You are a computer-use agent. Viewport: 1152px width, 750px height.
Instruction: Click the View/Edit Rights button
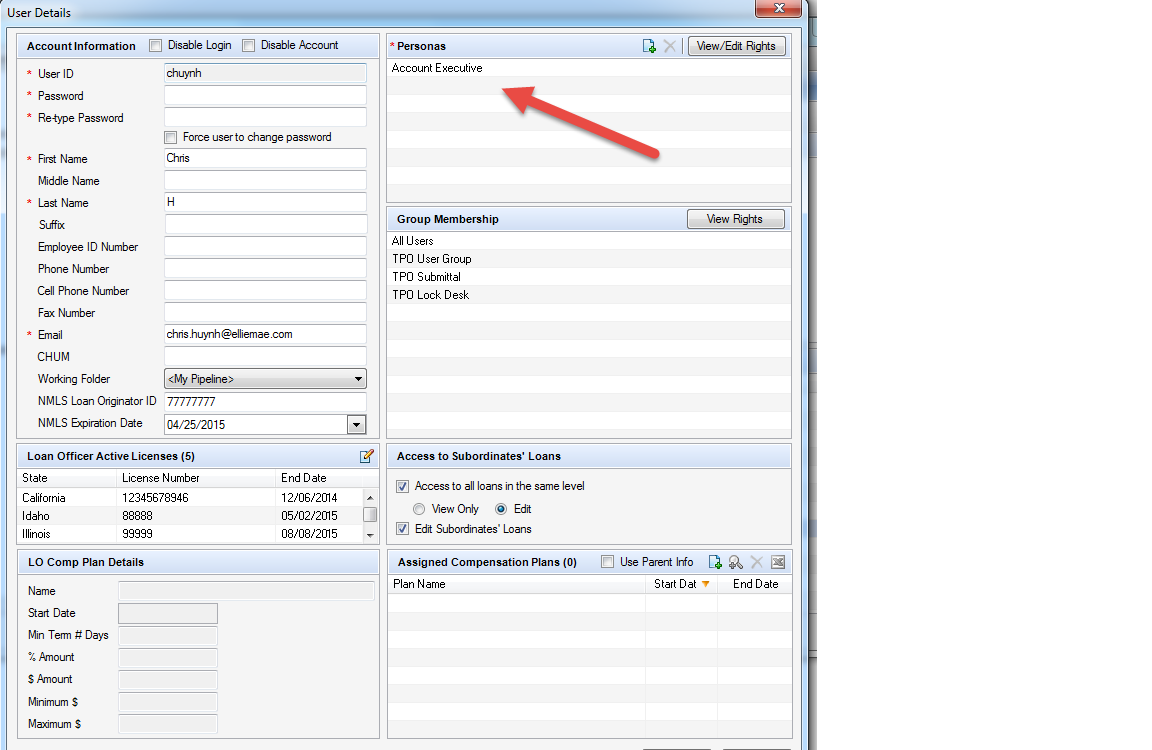[x=736, y=46]
